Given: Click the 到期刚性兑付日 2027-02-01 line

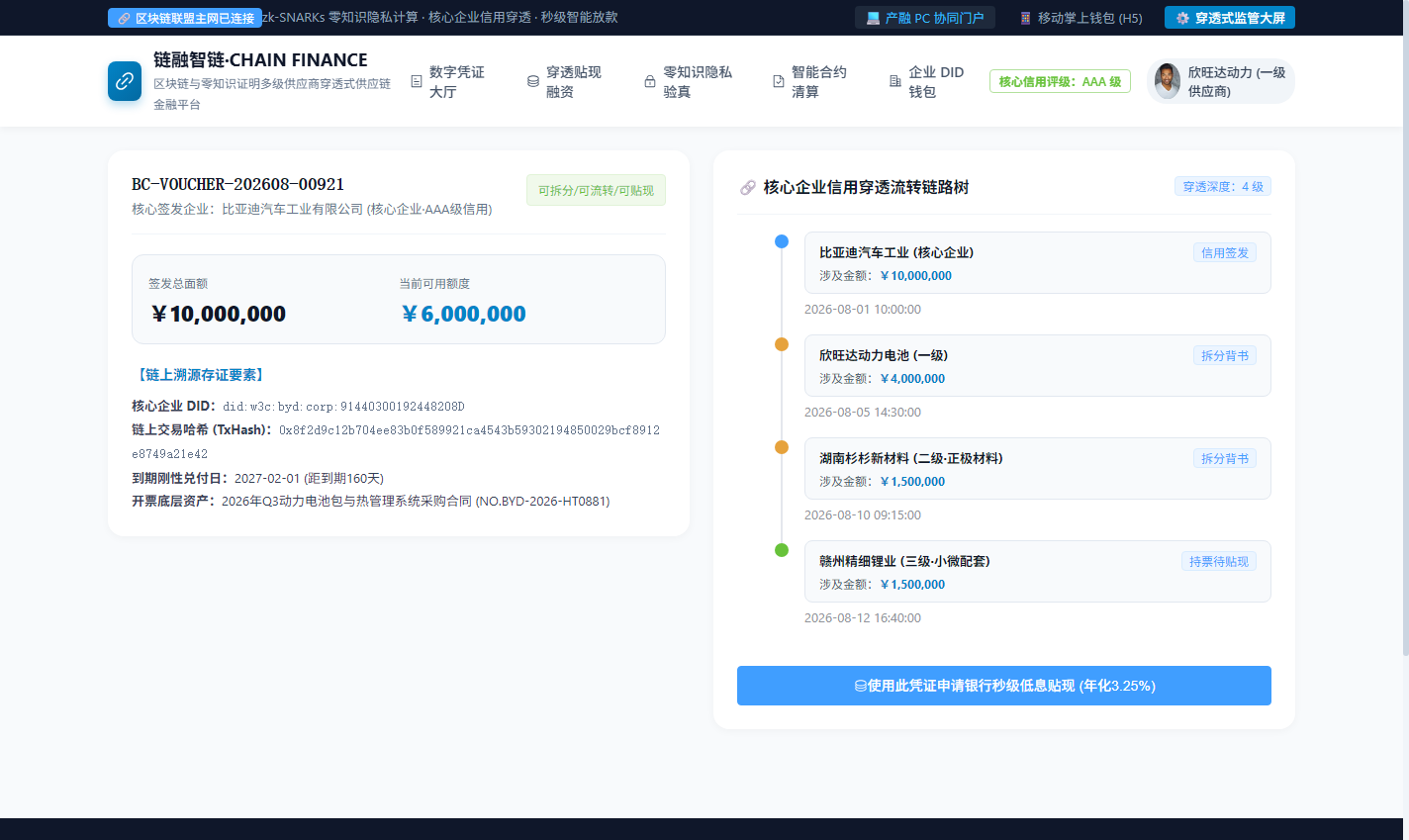Looking at the screenshot, I should (x=257, y=478).
